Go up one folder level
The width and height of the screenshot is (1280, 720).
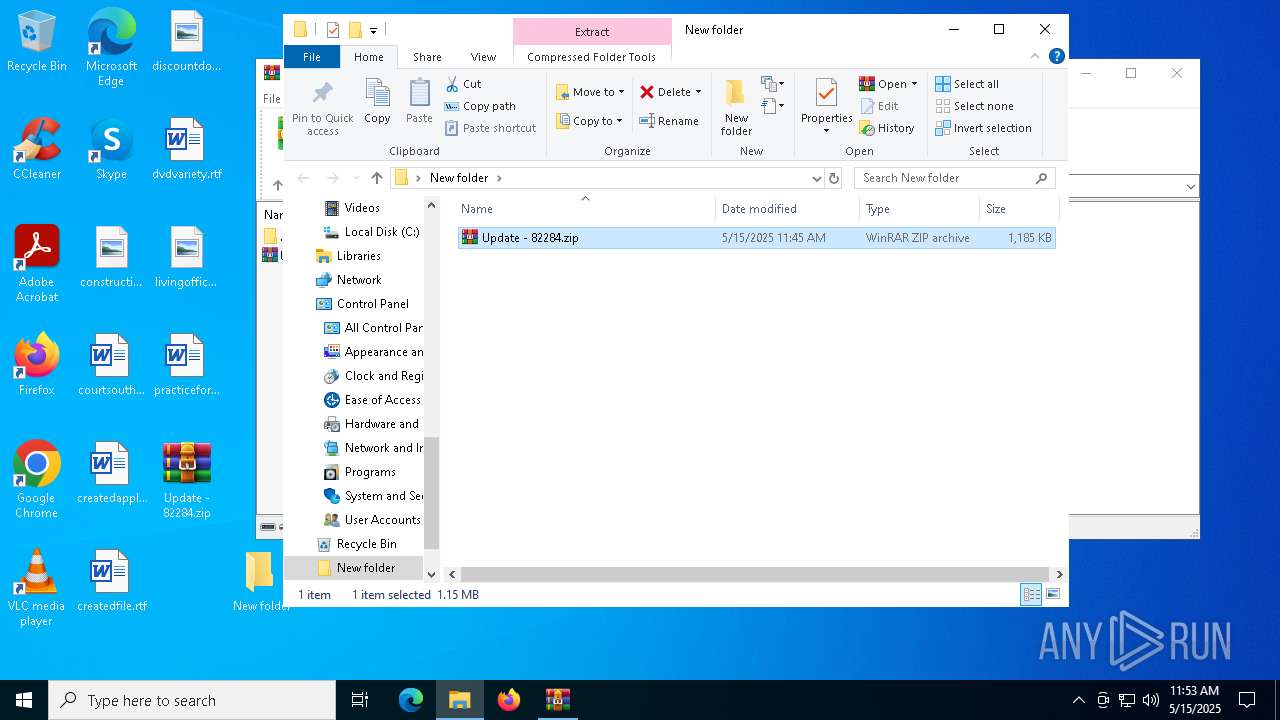tap(376, 178)
